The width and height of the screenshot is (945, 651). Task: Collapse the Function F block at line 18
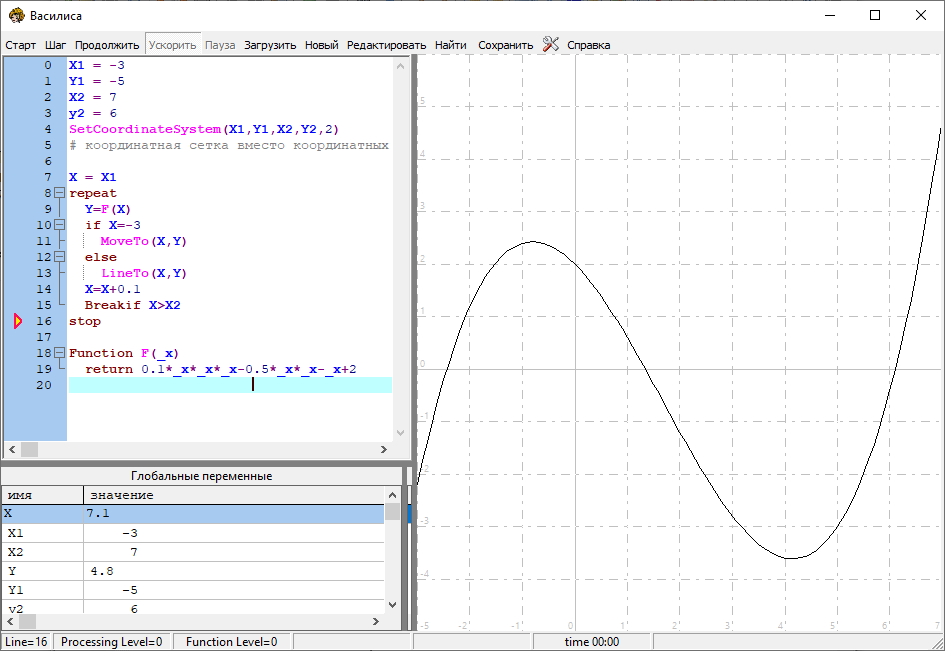[59, 353]
